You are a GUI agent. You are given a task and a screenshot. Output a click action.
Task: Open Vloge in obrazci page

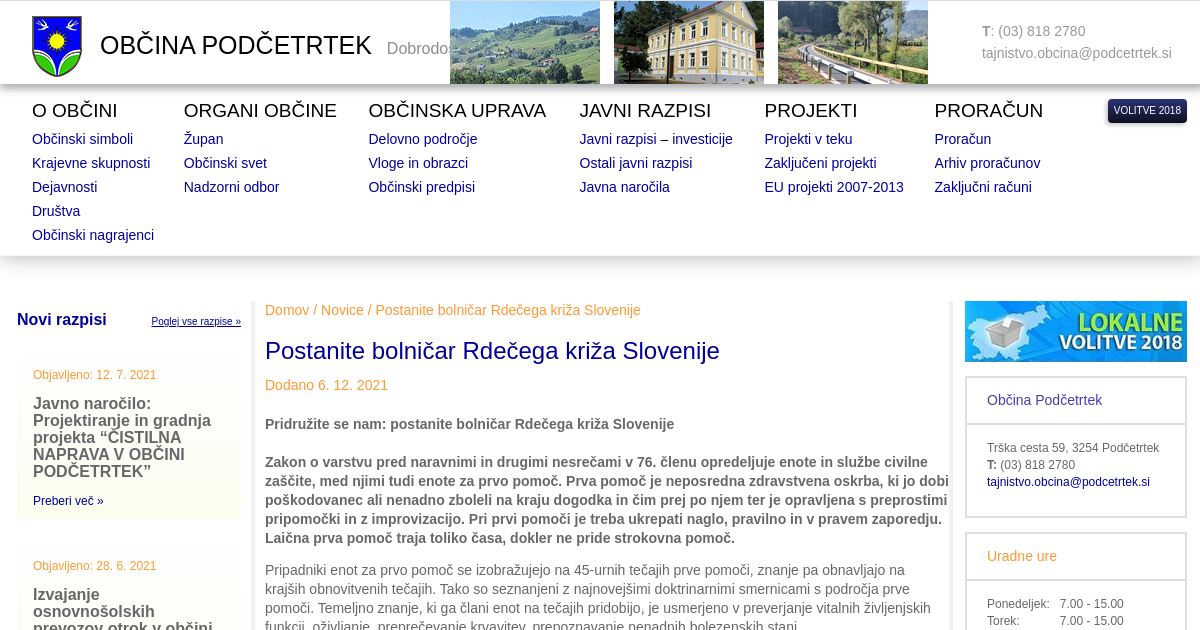coord(418,163)
